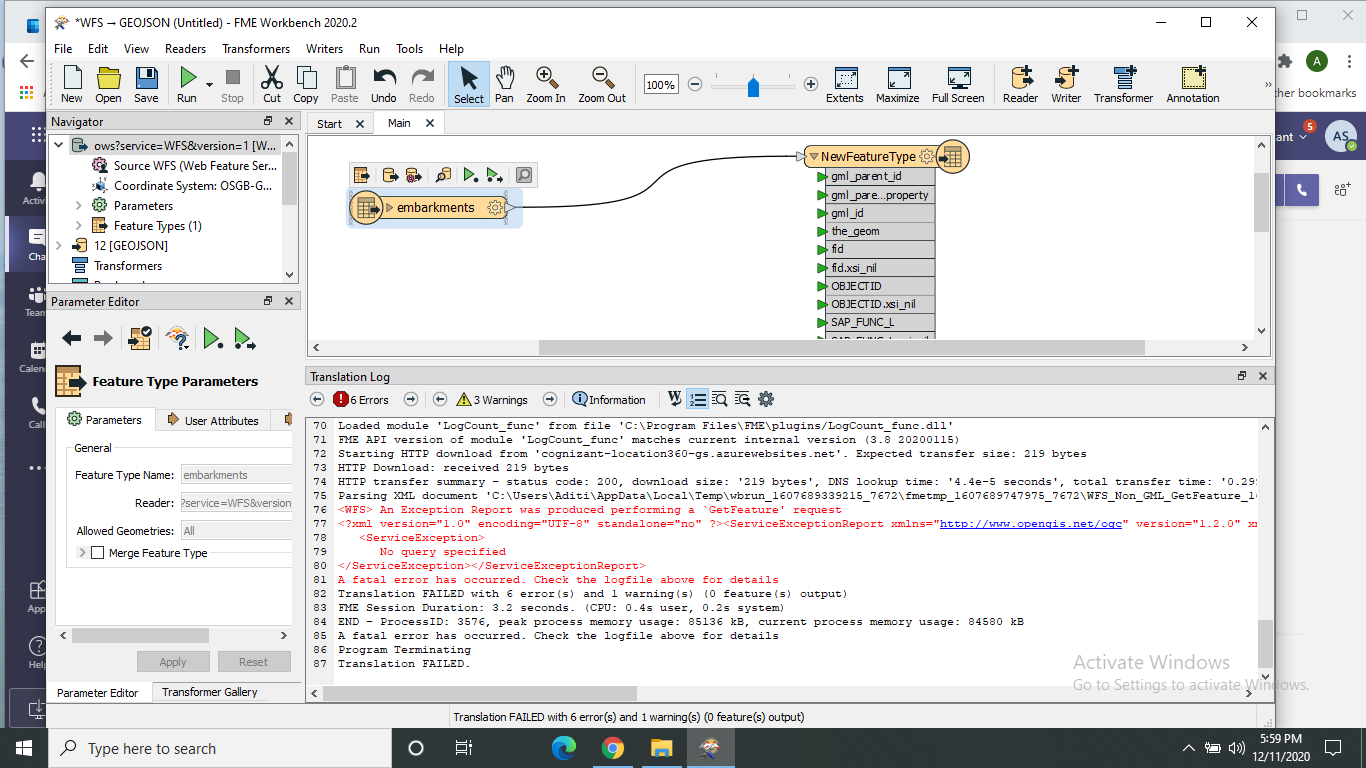Click the taskbar search box
This screenshot has width=1366, height=768.
pos(219,748)
